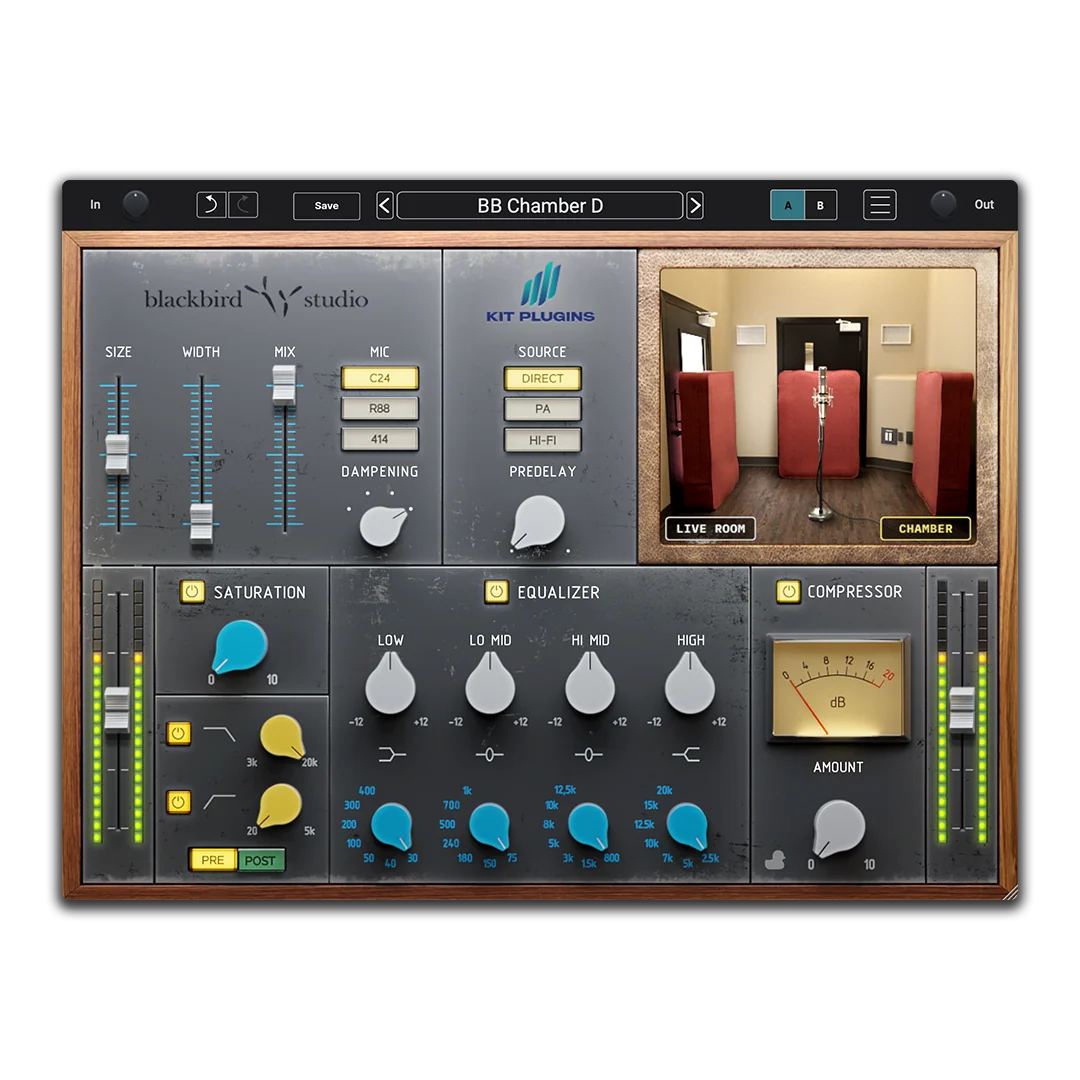Select the 414 microphone
1080x1080 pixels.
click(x=380, y=439)
